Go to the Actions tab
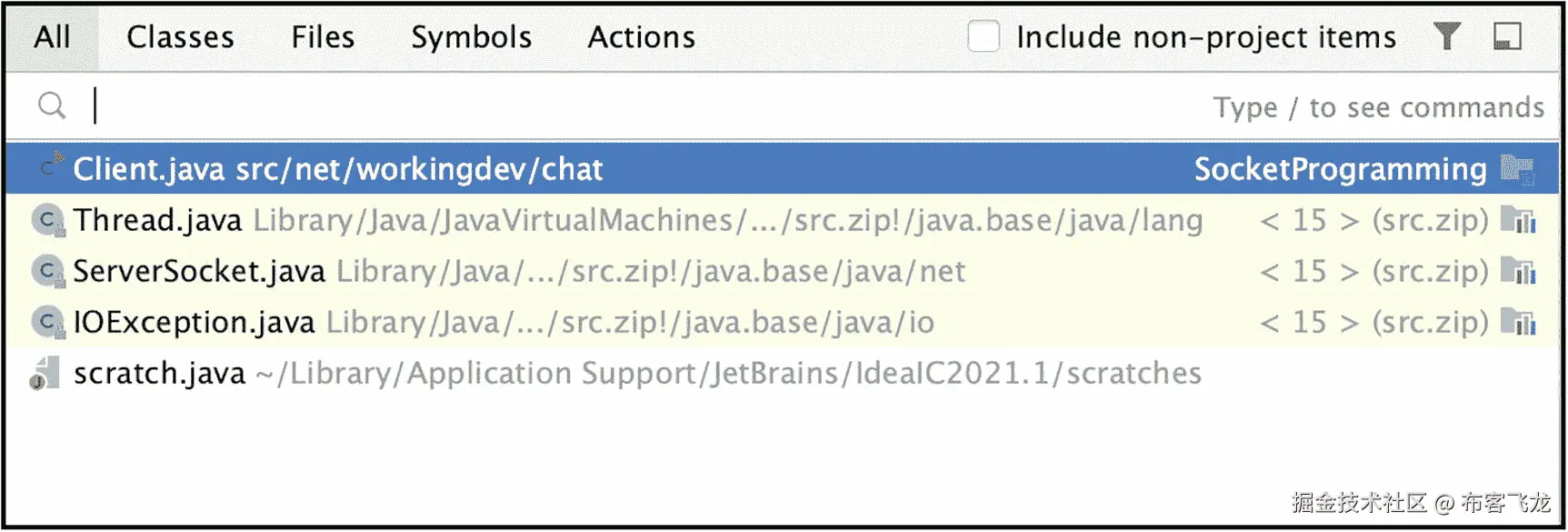This screenshot has height=532, width=1568. (641, 37)
